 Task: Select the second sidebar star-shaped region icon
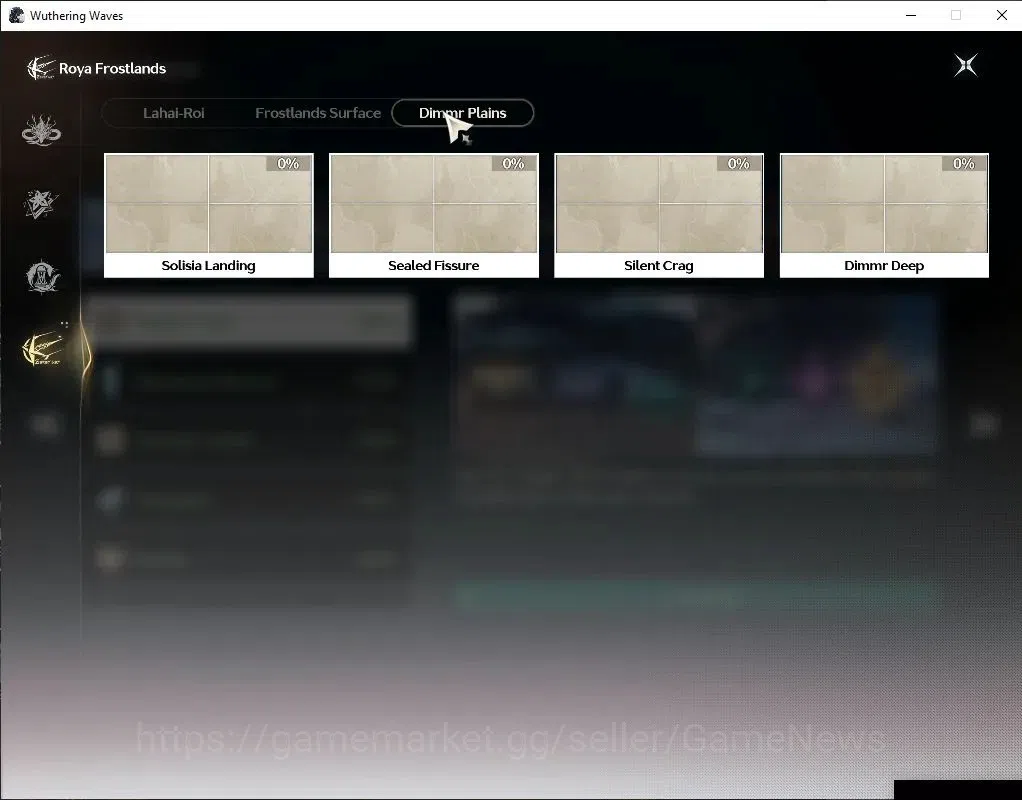tap(41, 204)
